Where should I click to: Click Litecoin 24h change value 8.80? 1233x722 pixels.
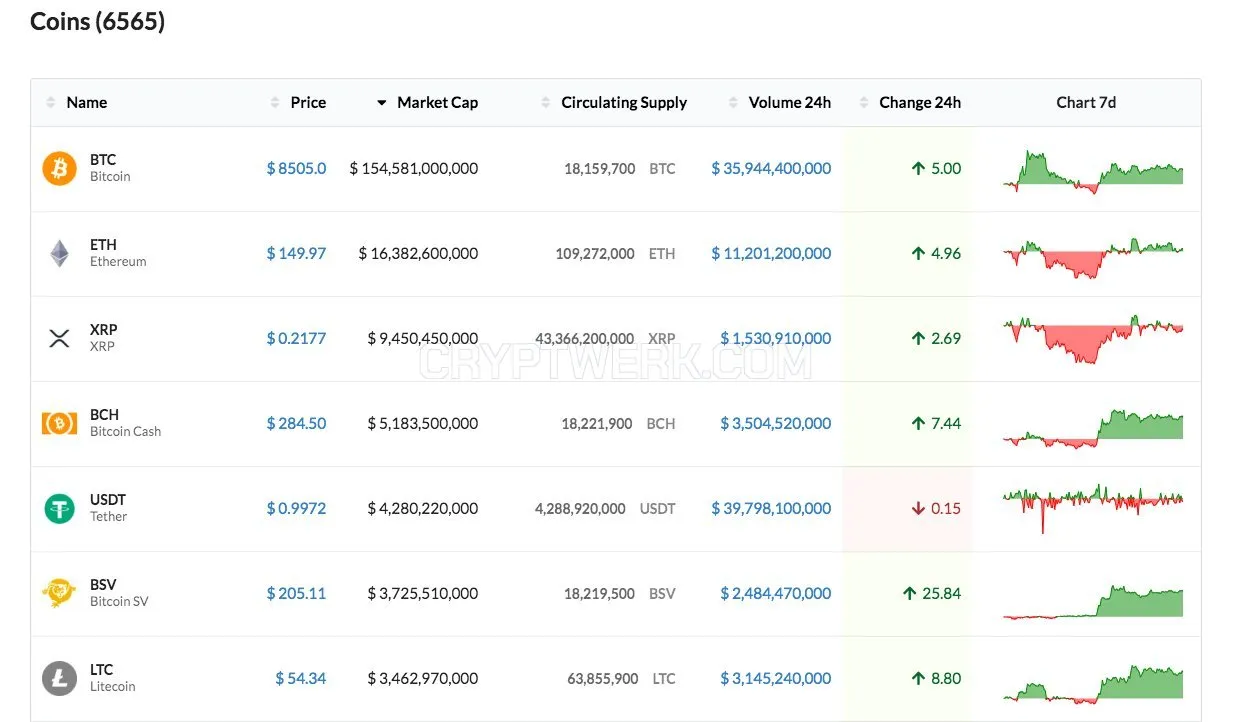(x=946, y=678)
